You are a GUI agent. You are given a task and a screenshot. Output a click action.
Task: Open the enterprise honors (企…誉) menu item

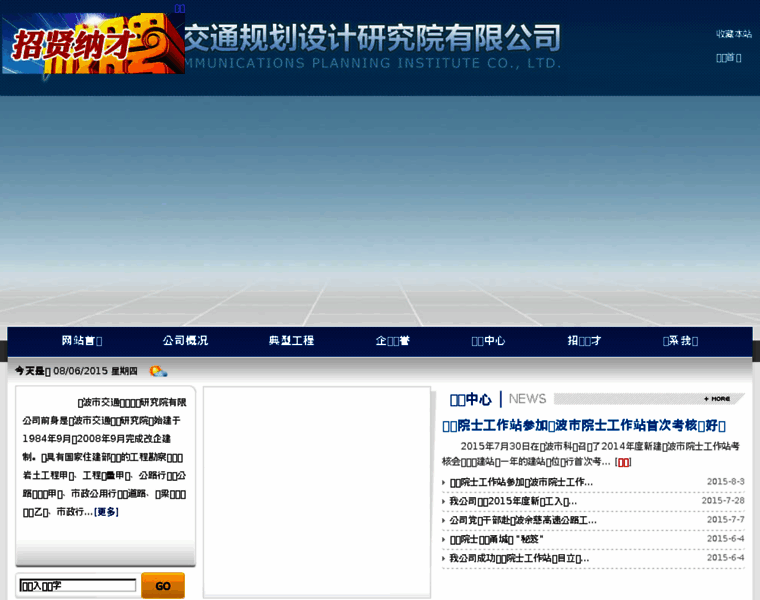click(x=393, y=341)
